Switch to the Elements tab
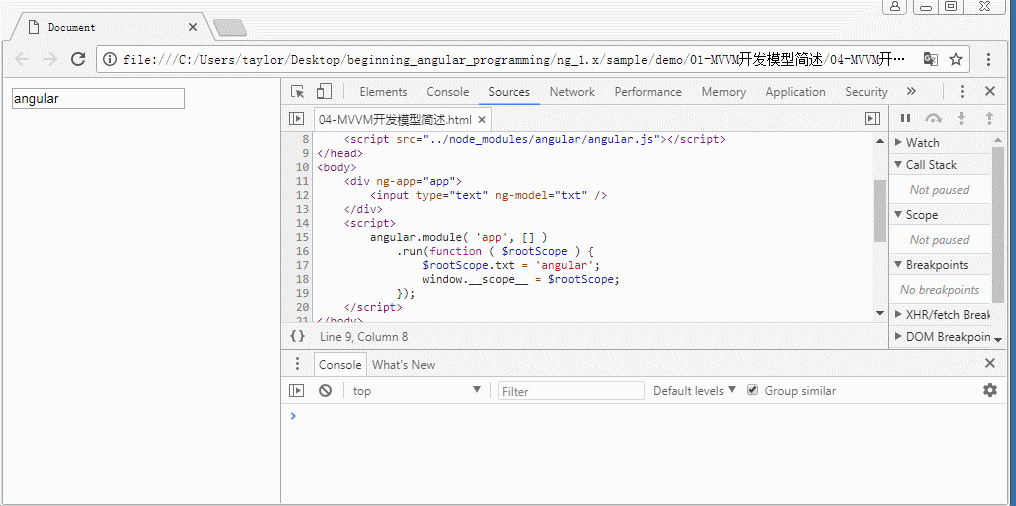Viewport: 1016px width, 506px height. click(x=383, y=92)
